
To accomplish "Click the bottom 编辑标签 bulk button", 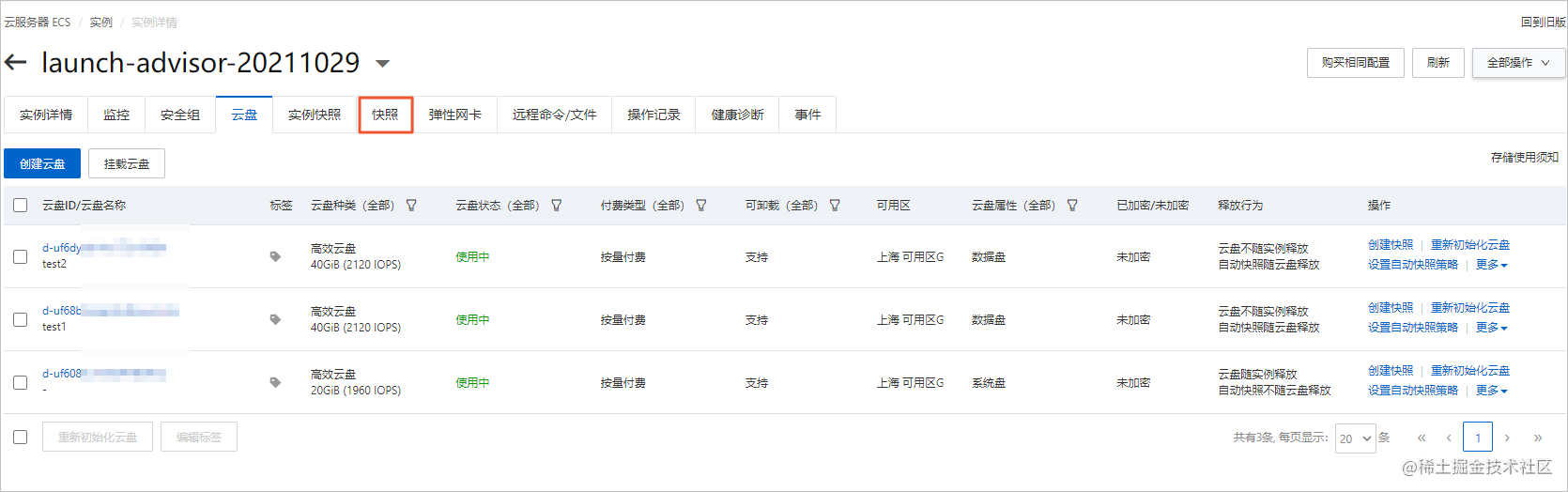I will point(199,437).
